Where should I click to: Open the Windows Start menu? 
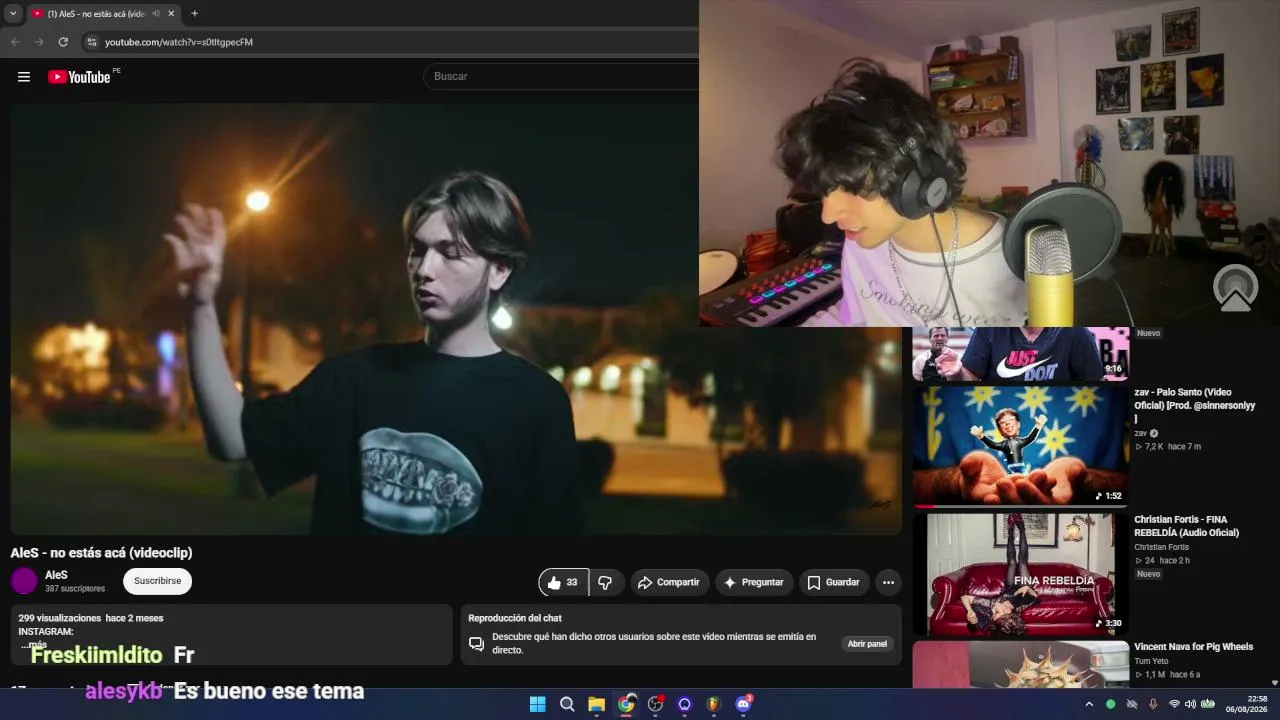[537, 704]
